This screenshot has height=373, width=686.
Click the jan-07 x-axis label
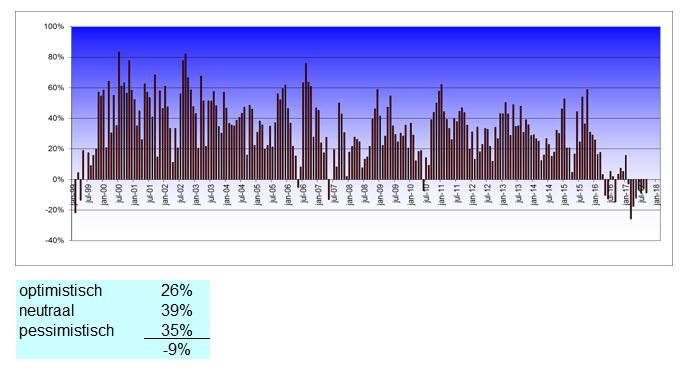(318, 195)
